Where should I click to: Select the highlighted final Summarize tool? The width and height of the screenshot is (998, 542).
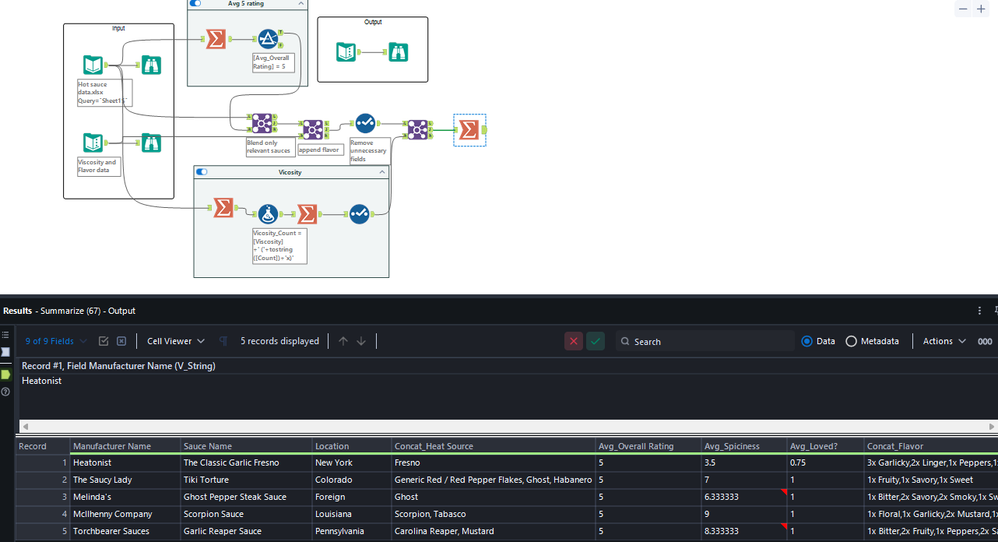pyautogui.click(x=468, y=130)
